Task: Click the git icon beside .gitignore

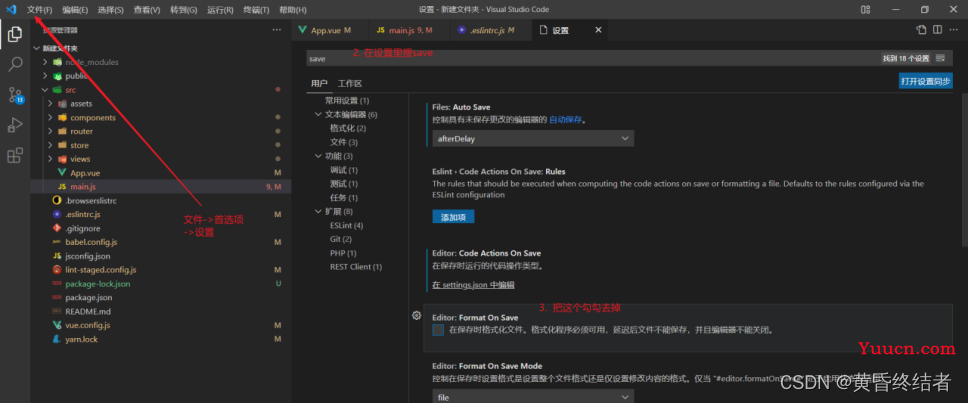Action: click(57, 228)
